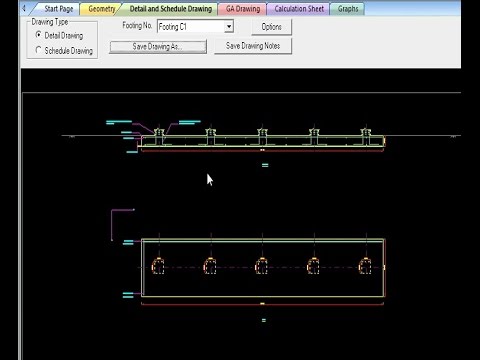This screenshot has height=360, width=480.
Task: Open the Start Page tab
Action: point(58,9)
